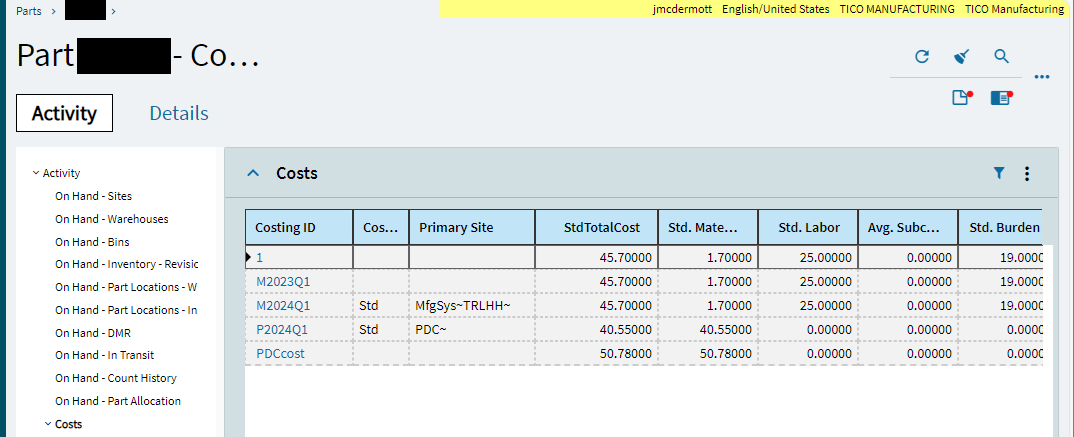Viewport: 1074px width, 437px height.
Task: Click the Clear (broom) icon
Action: pos(962,57)
